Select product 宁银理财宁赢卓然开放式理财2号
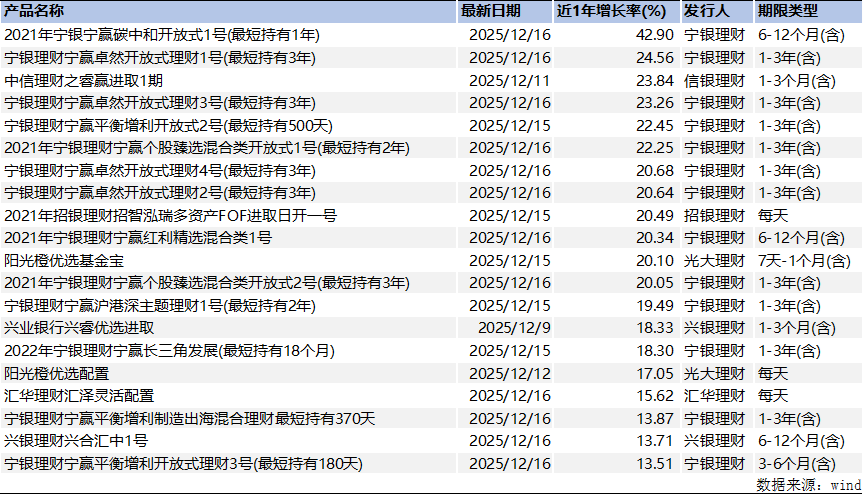The width and height of the screenshot is (865, 495). (160, 193)
